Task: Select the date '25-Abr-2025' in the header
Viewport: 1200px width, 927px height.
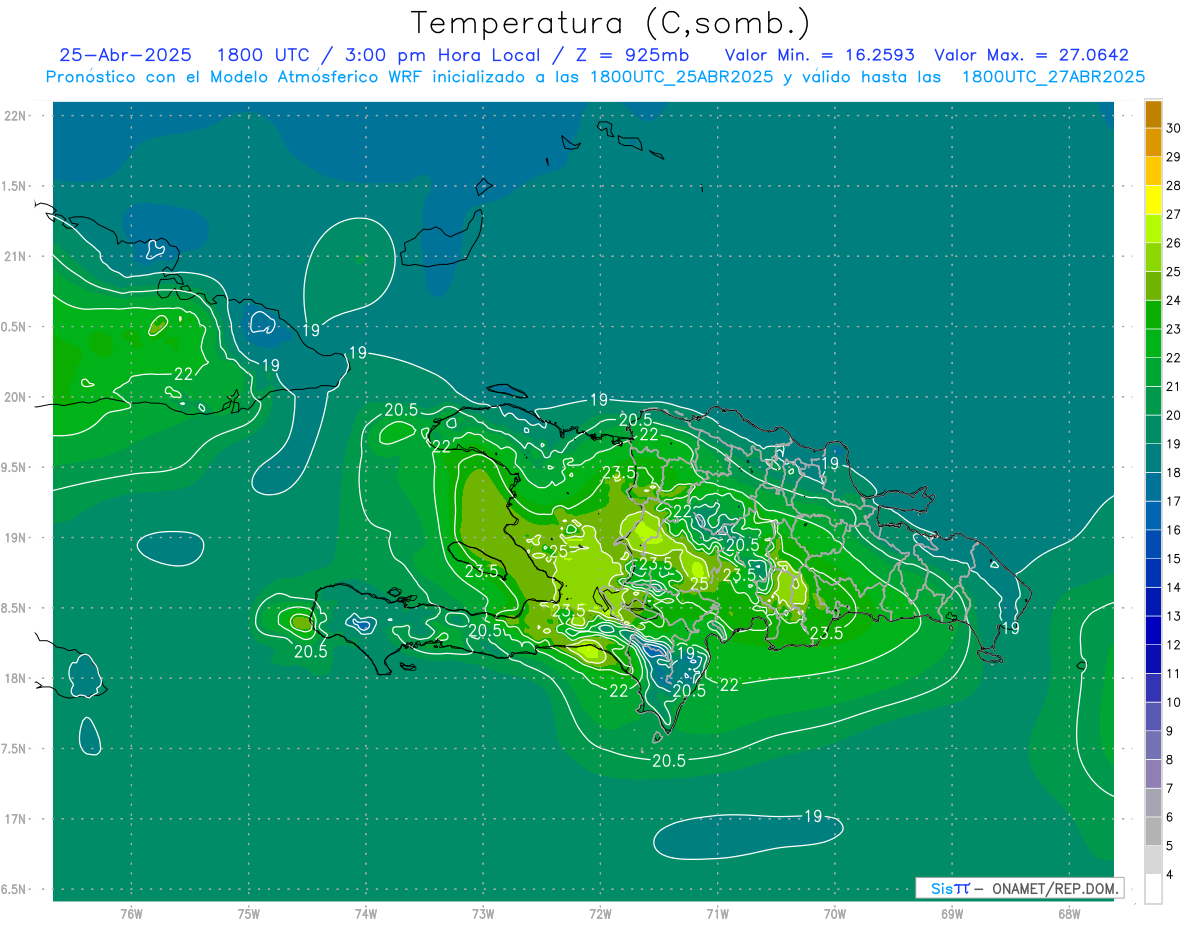Action: tap(124, 55)
